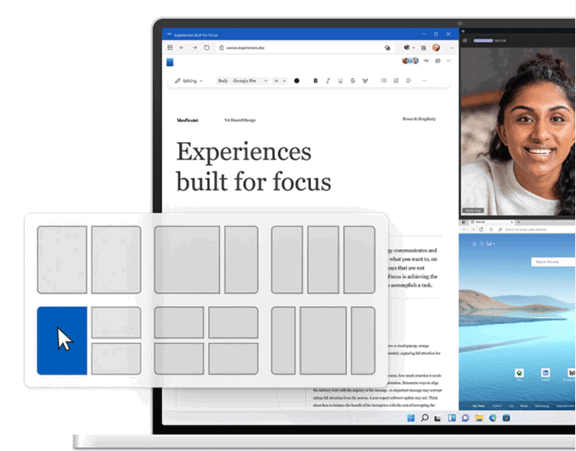Go forward with the browser forward arrow
The height and width of the screenshot is (451, 576).
pos(194,47)
